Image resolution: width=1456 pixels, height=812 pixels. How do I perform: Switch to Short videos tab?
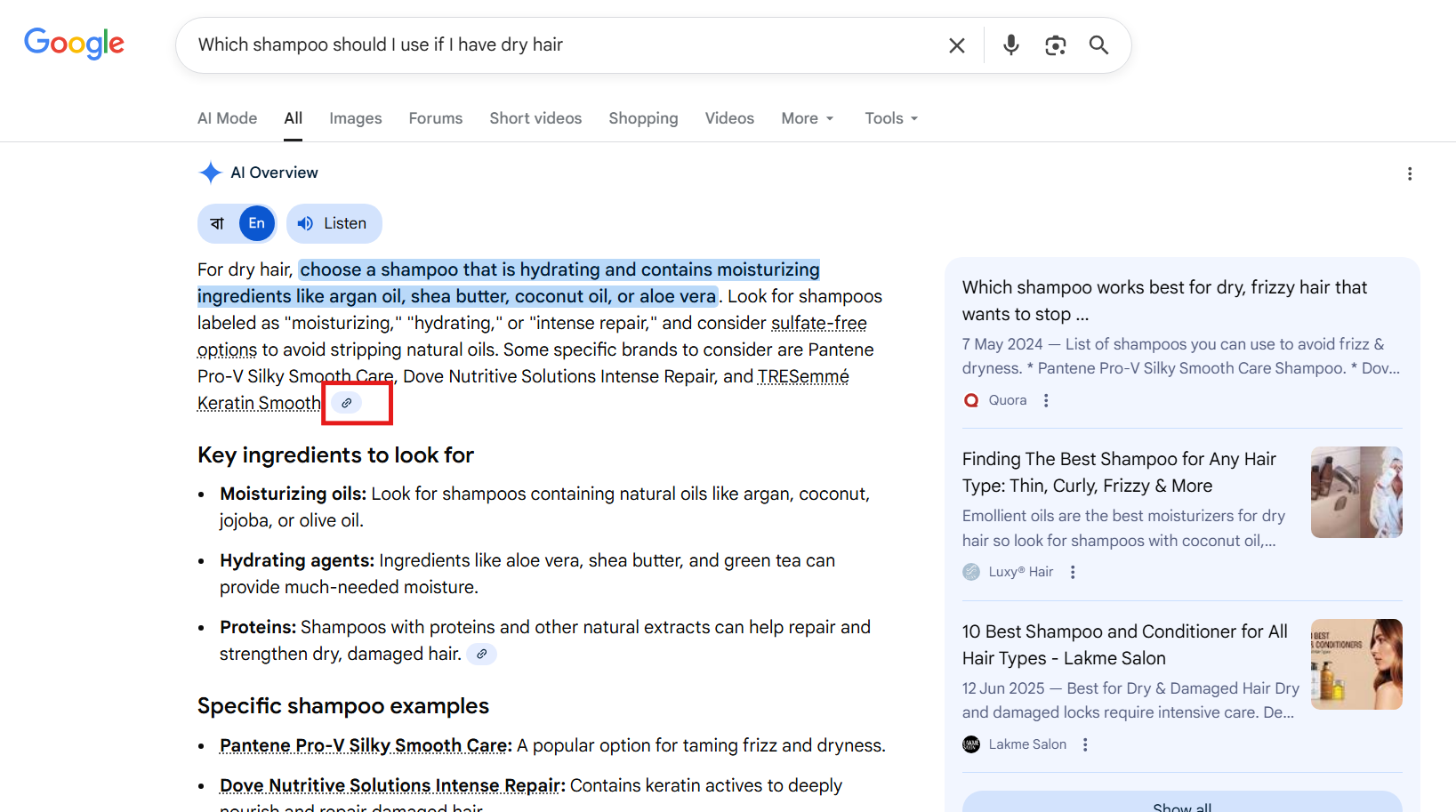pyautogui.click(x=535, y=118)
